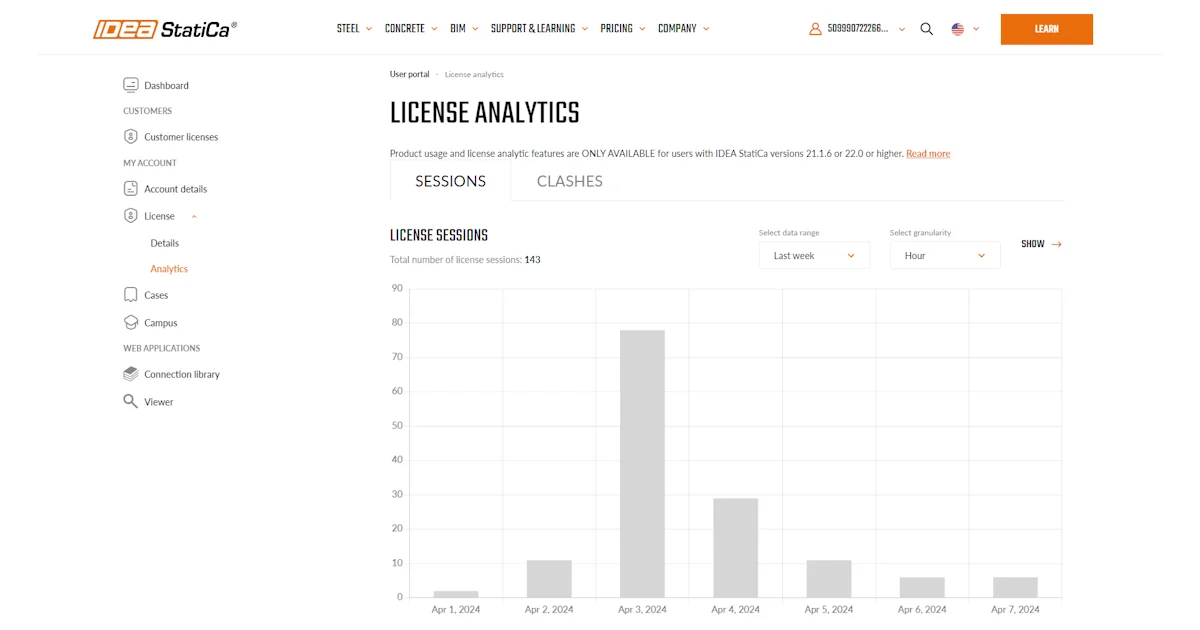Screen dimensions: 1200x630
Task: Click the search icon in header
Action: pyautogui.click(x=926, y=29)
